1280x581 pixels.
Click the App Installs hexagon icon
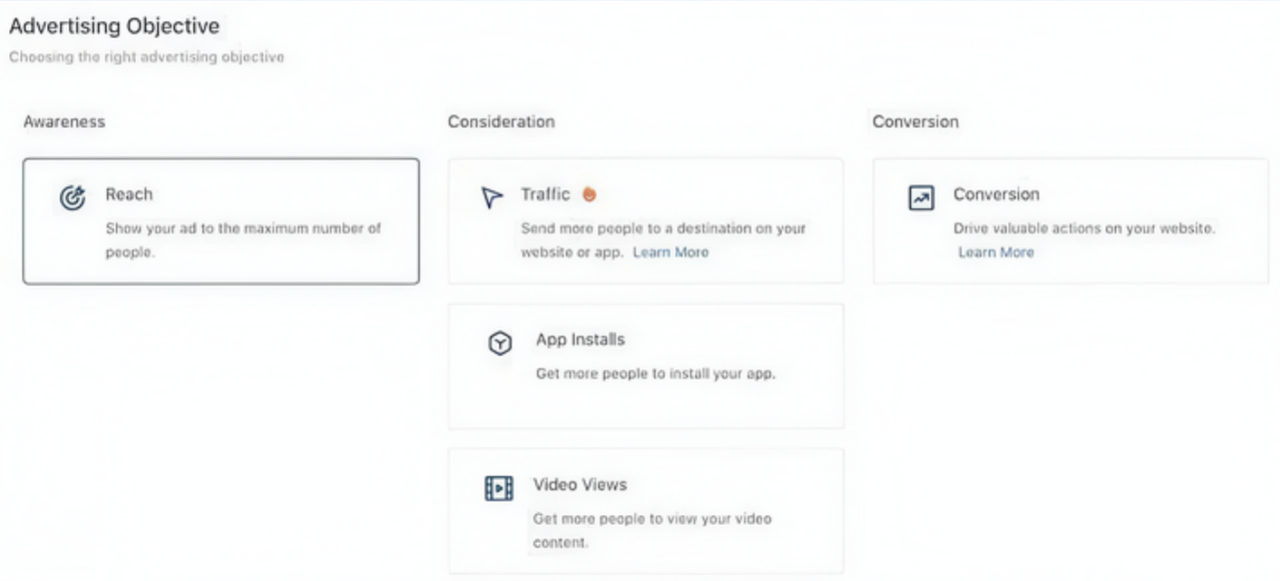click(500, 343)
